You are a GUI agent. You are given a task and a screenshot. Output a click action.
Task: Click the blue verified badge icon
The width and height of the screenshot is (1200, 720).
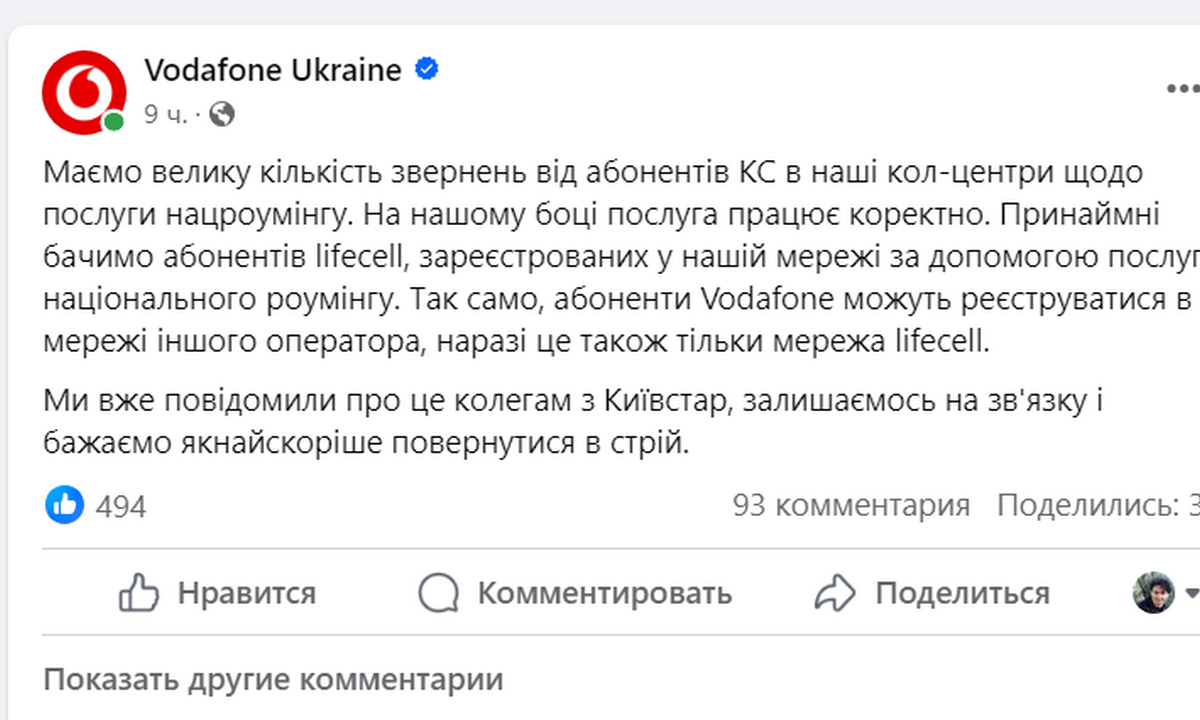click(x=426, y=70)
